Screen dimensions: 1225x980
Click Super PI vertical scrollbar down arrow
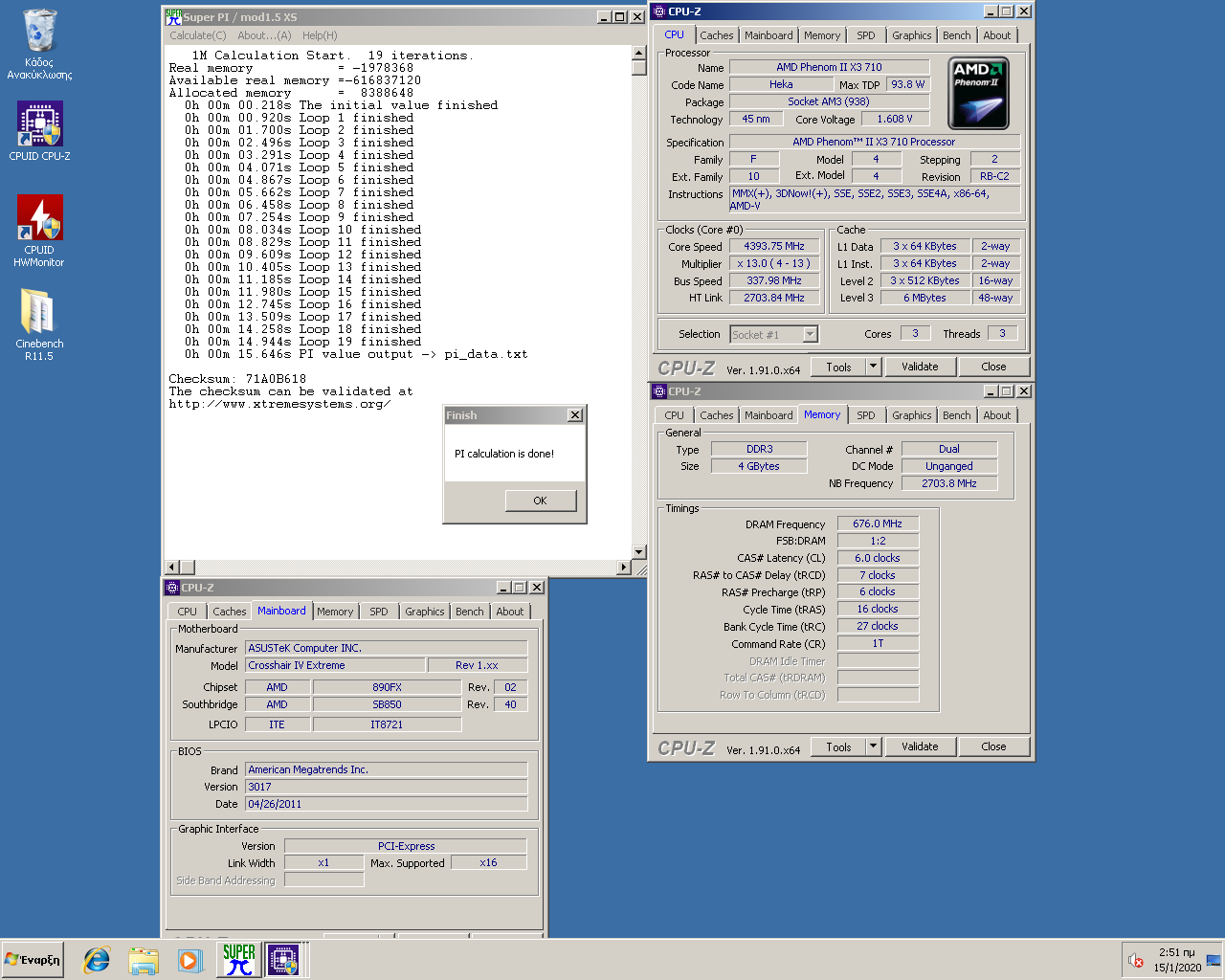click(639, 552)
